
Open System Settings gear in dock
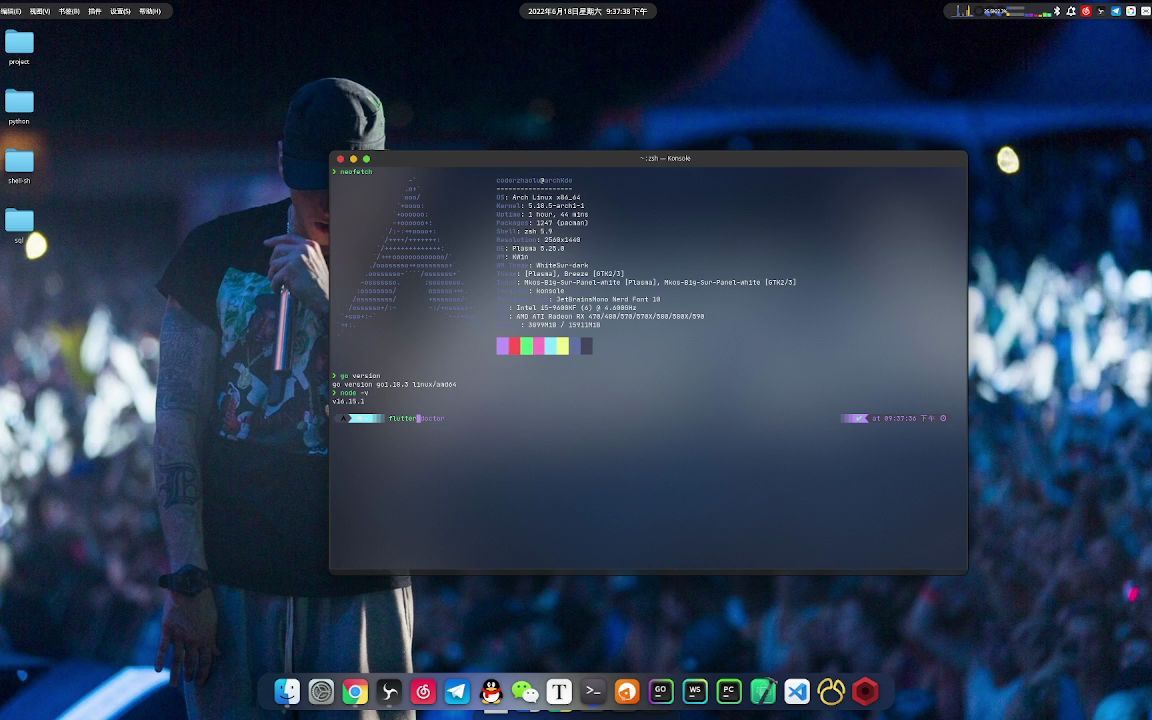coord(321,691)
